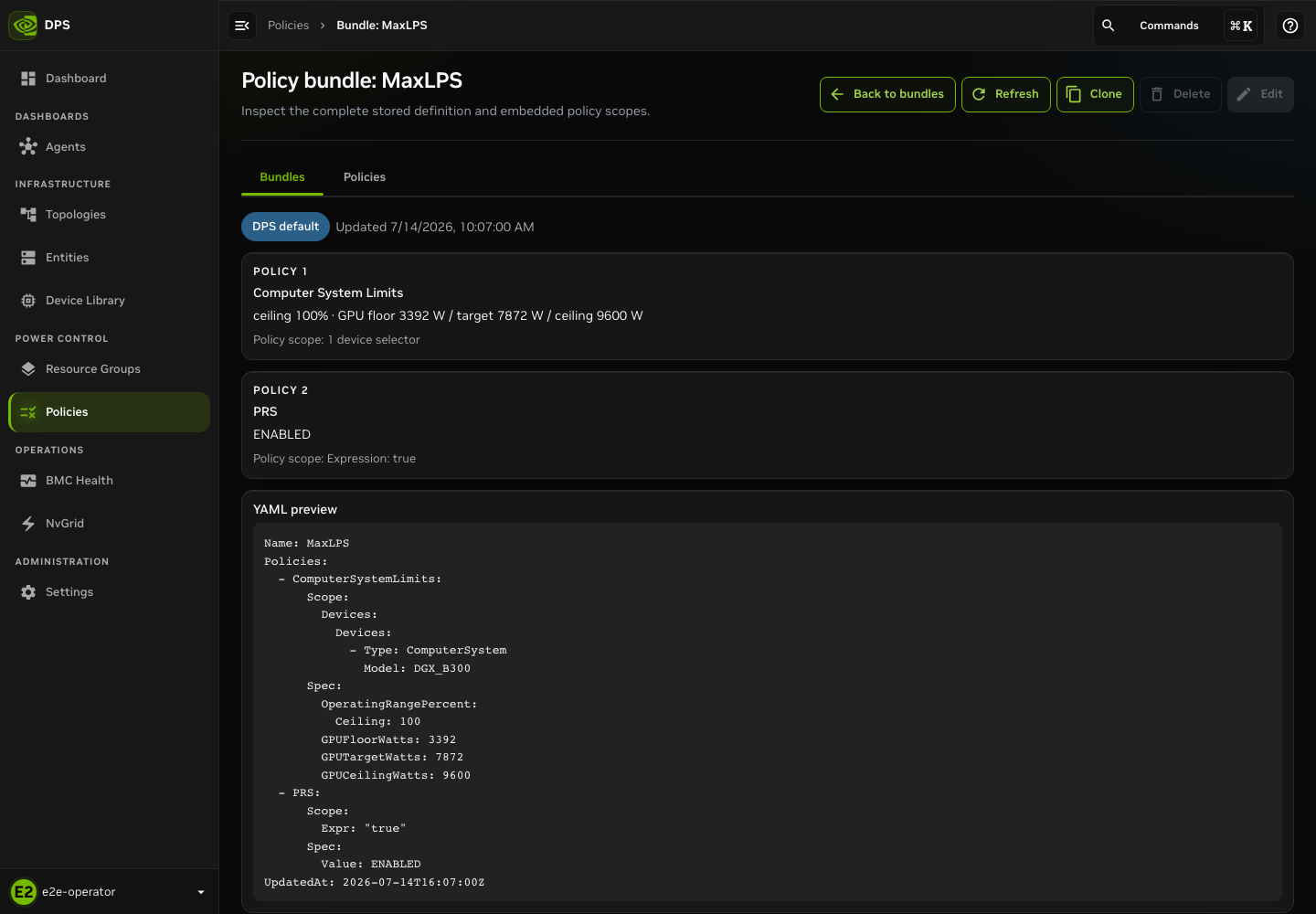Click the search magnifier icon
The image size is (1316, 914).
[x=1109, y=26]
